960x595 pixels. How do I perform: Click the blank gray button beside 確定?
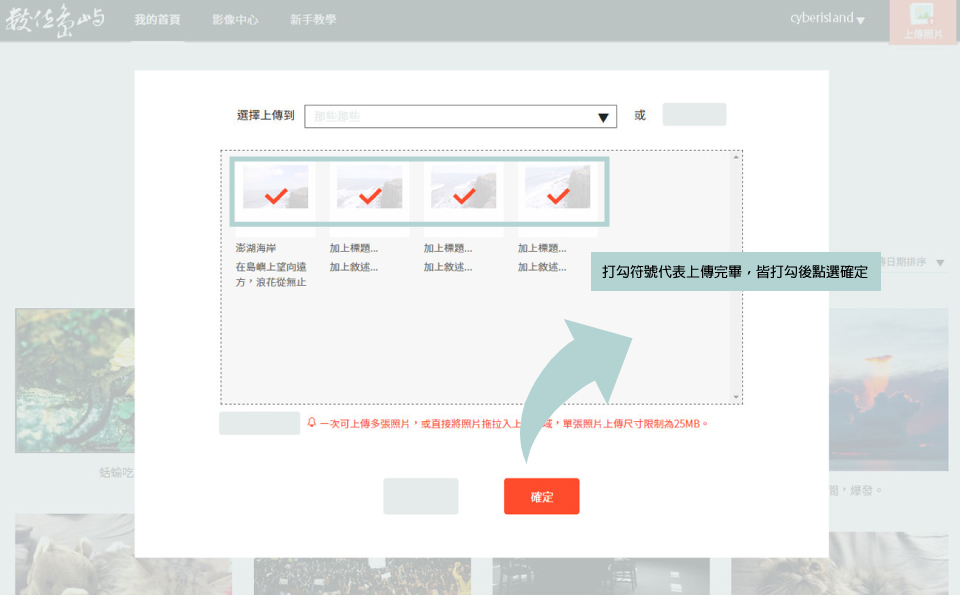coord(421,496)
